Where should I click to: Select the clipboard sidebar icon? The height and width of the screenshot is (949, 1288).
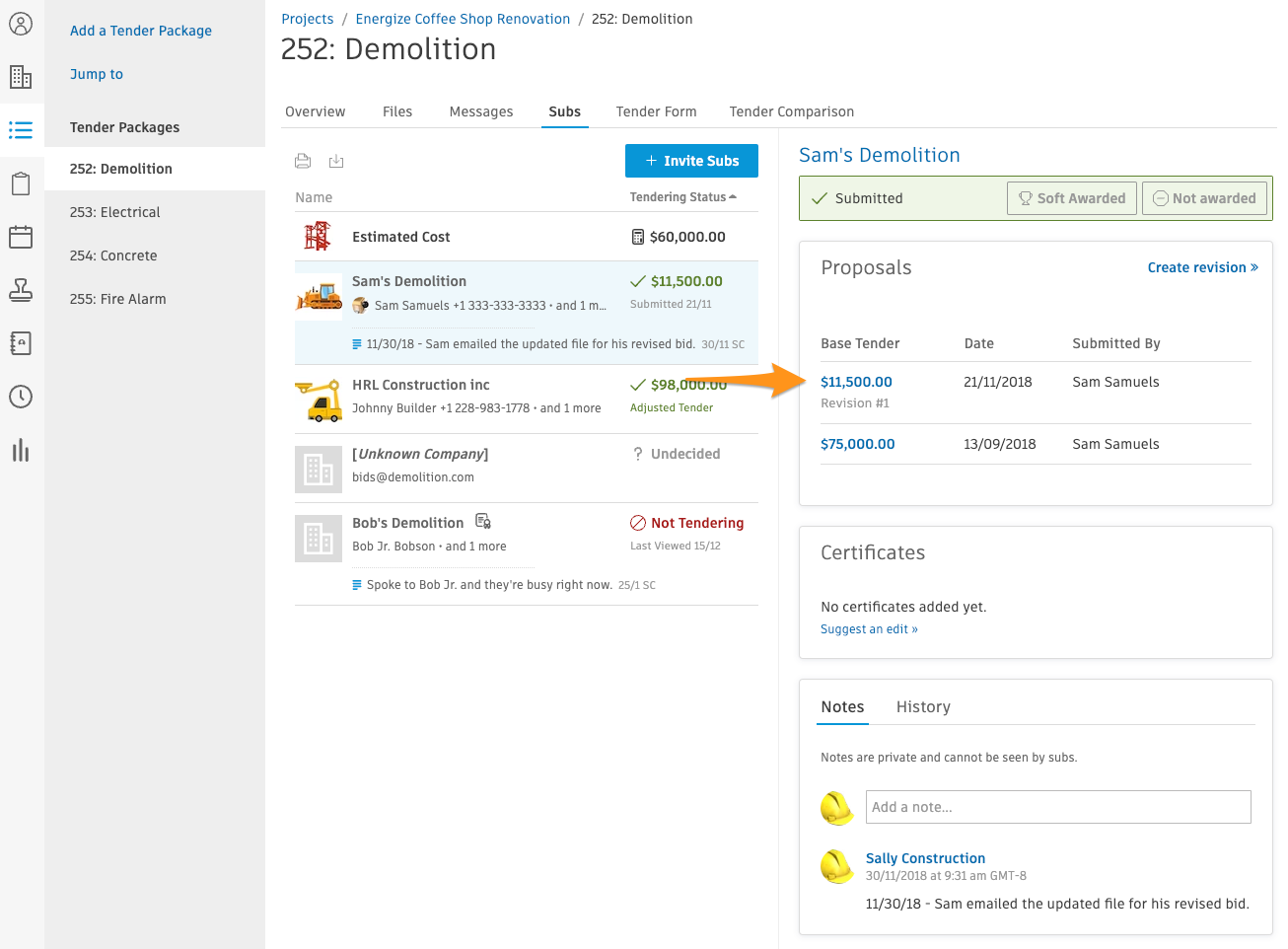pyautogui.click(x=21, y=183)
